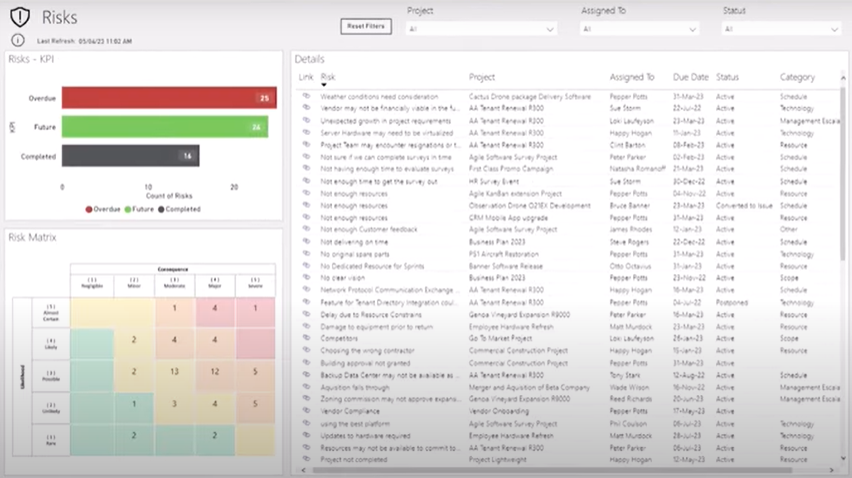Sort table by Due Date column header
This screenshot has width=852, height=478.
[690, 77]
